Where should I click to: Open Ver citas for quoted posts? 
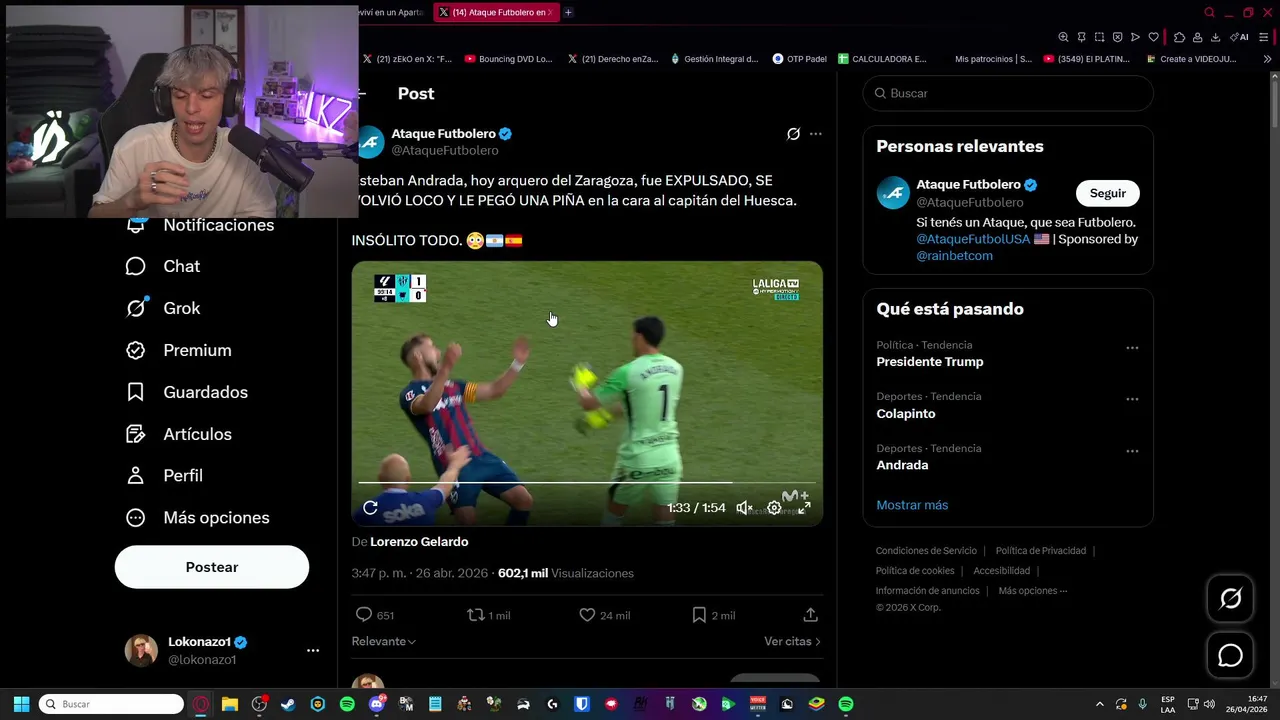[x=792, y=641]
